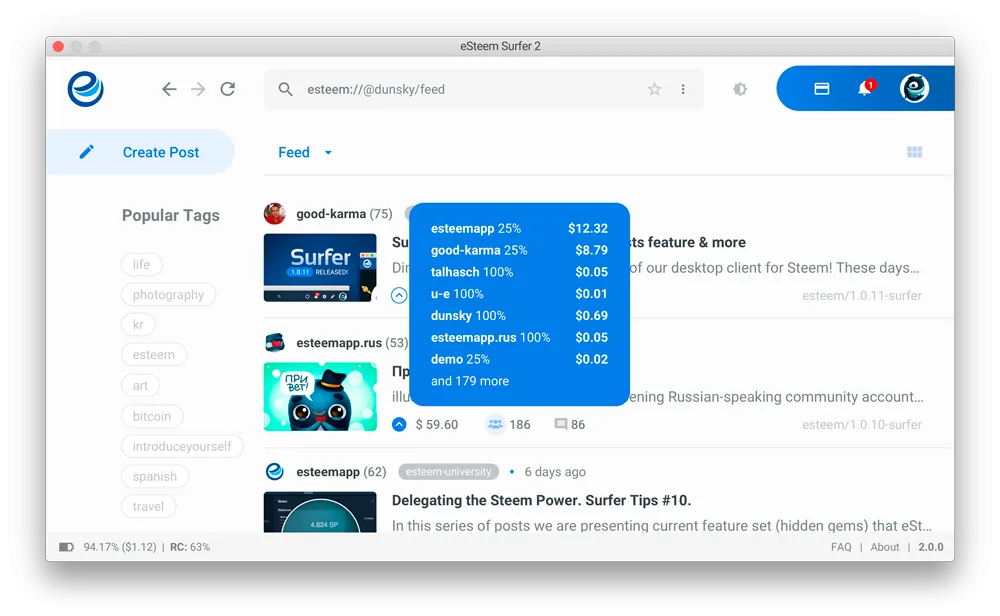Image resolution: width=1000 pixels, height=616 pixels.
Task: Select the art tag
Action: click(x=140, y=385)
